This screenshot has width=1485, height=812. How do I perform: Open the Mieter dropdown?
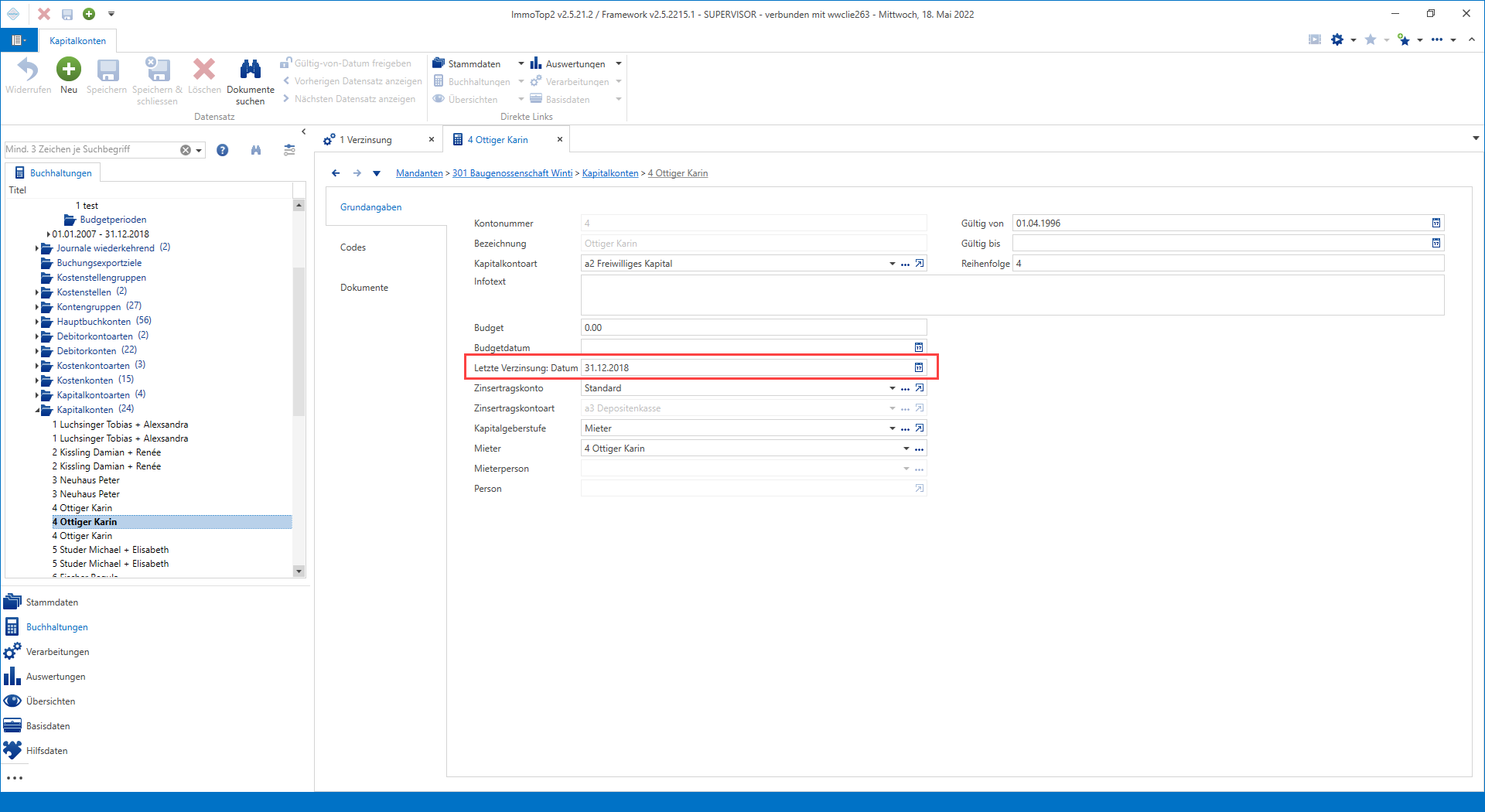[x=906, y=449]
